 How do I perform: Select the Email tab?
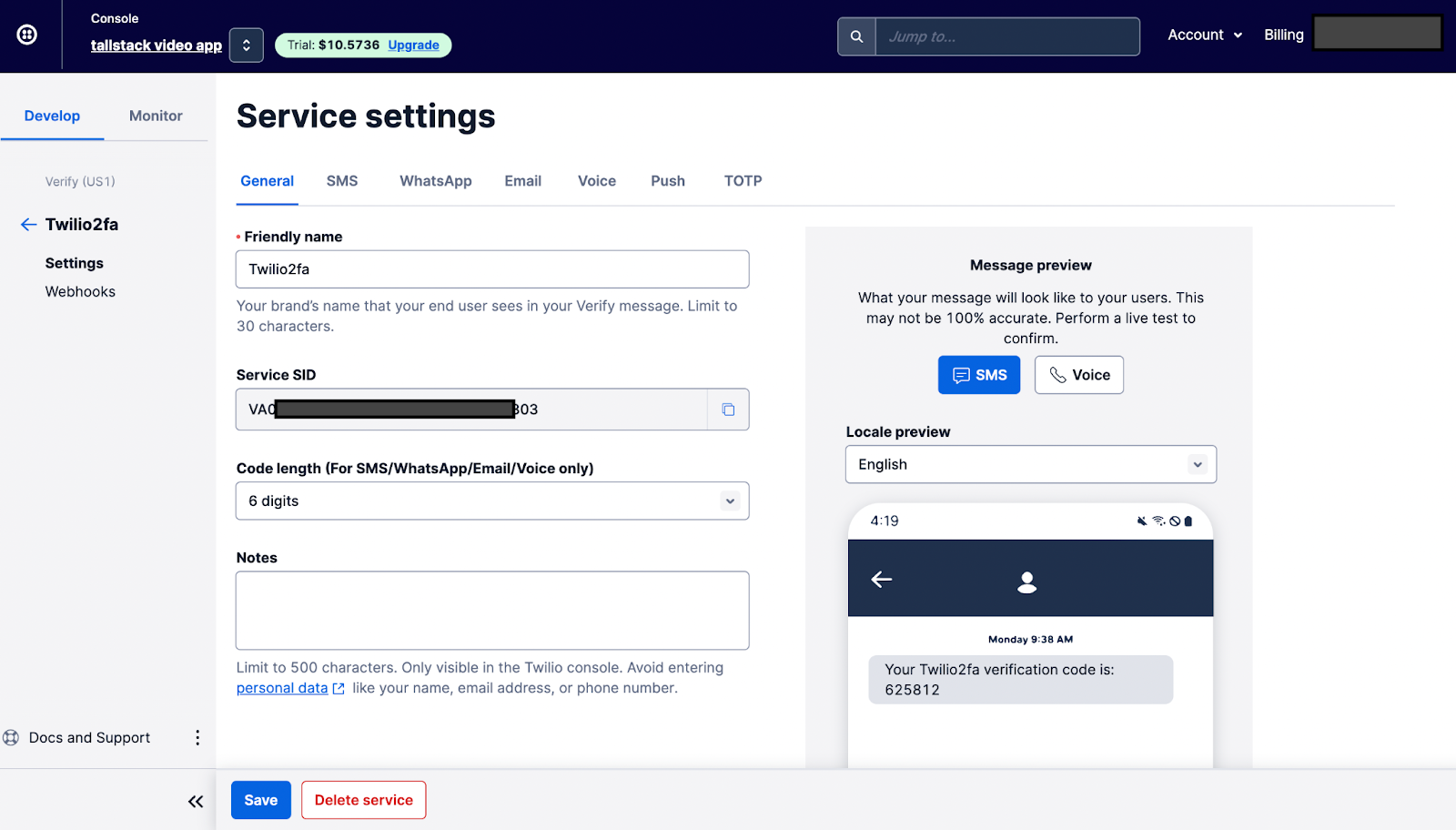(523, 181)
